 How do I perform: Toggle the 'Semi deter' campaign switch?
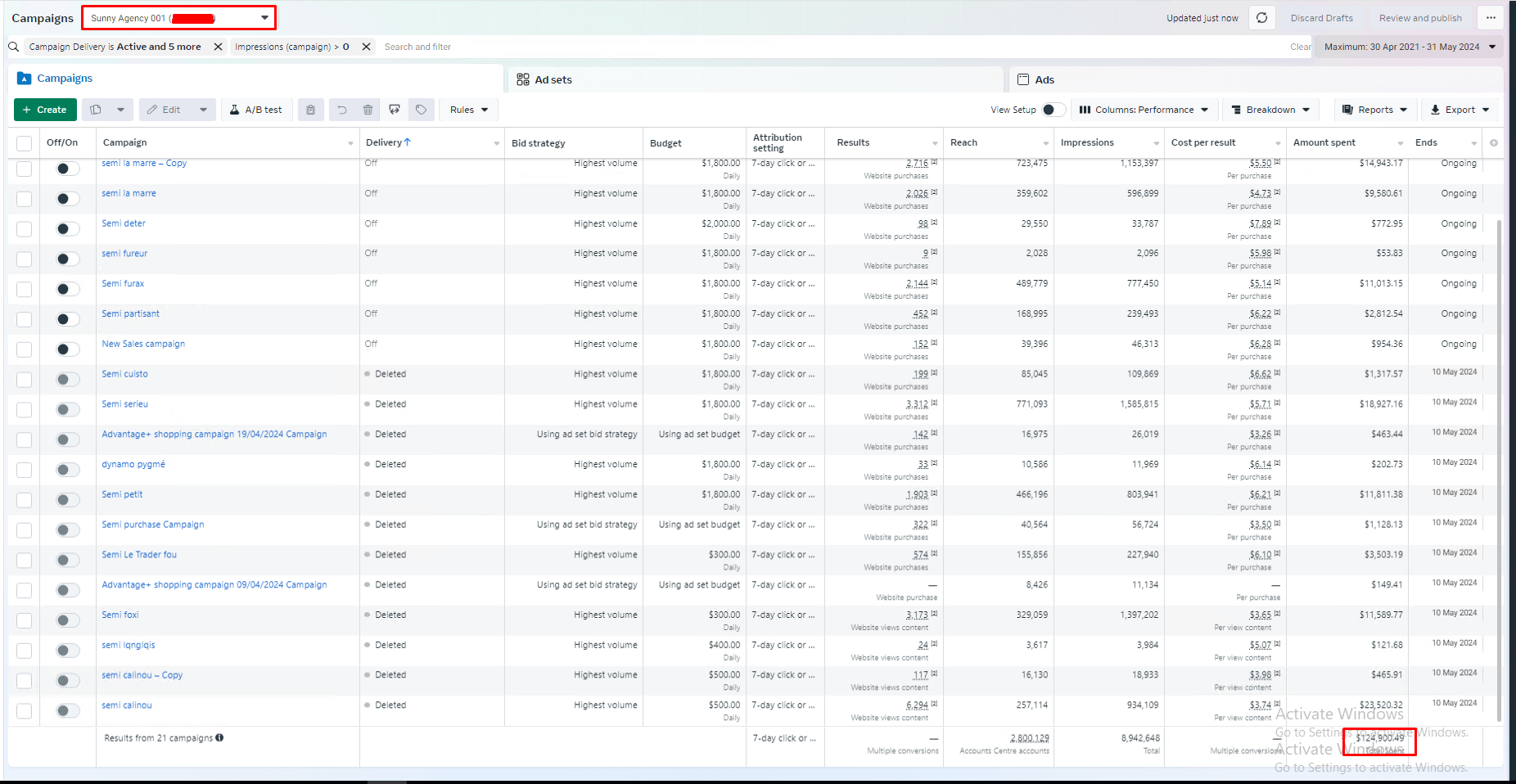[67, 228]
